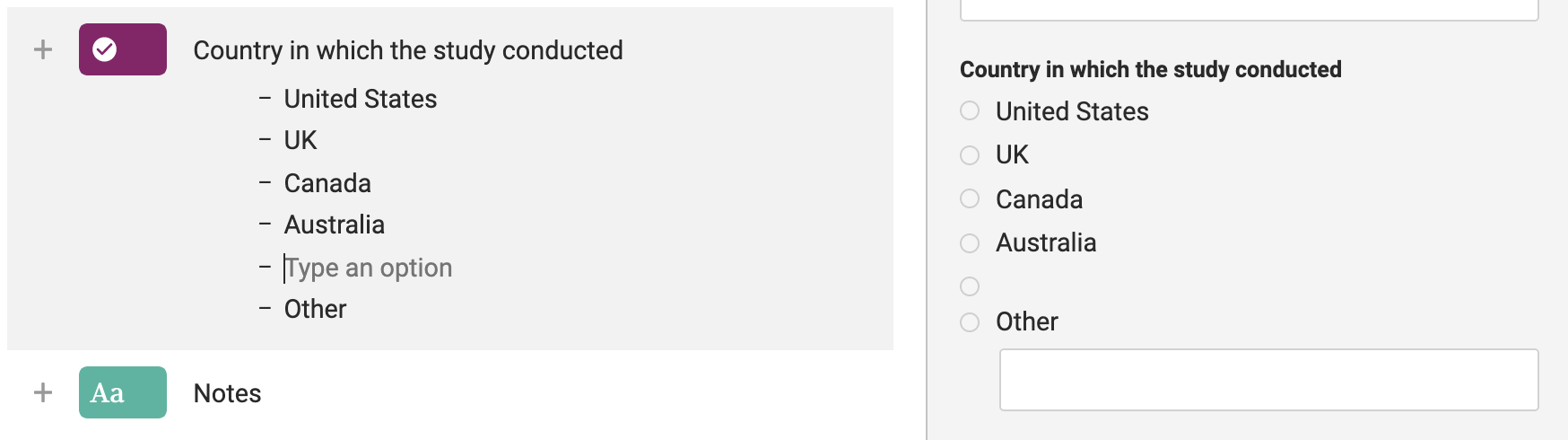
Task: Select the UK radio button in preview
Action: (970, 155)
